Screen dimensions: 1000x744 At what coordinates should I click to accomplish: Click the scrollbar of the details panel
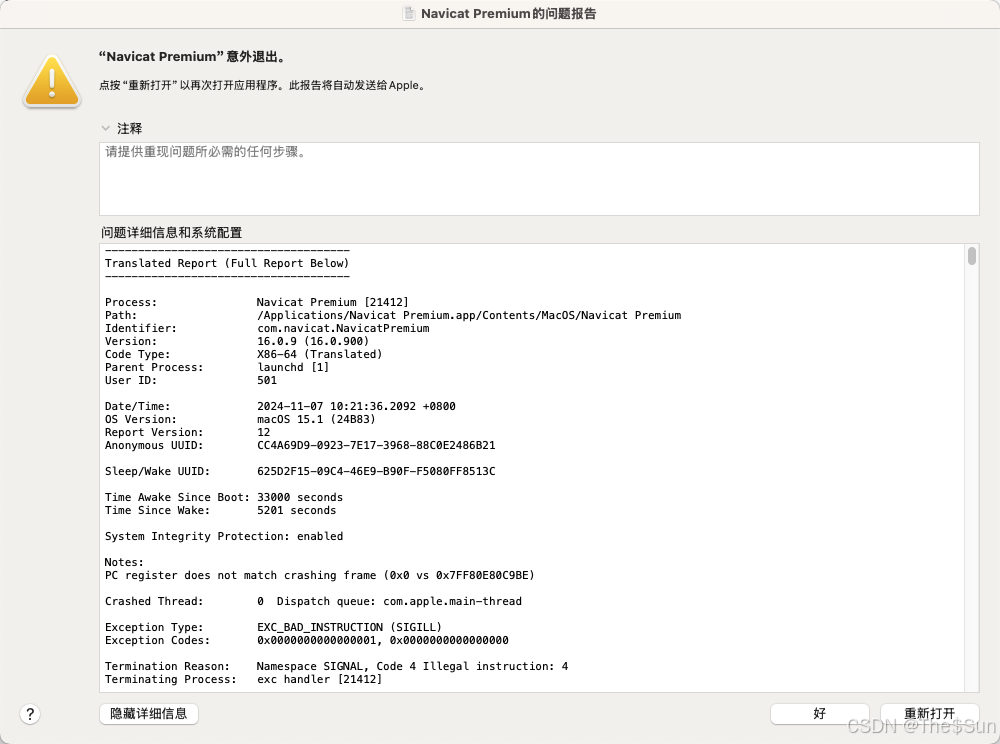pyautogui.click(x=970, y=258)
